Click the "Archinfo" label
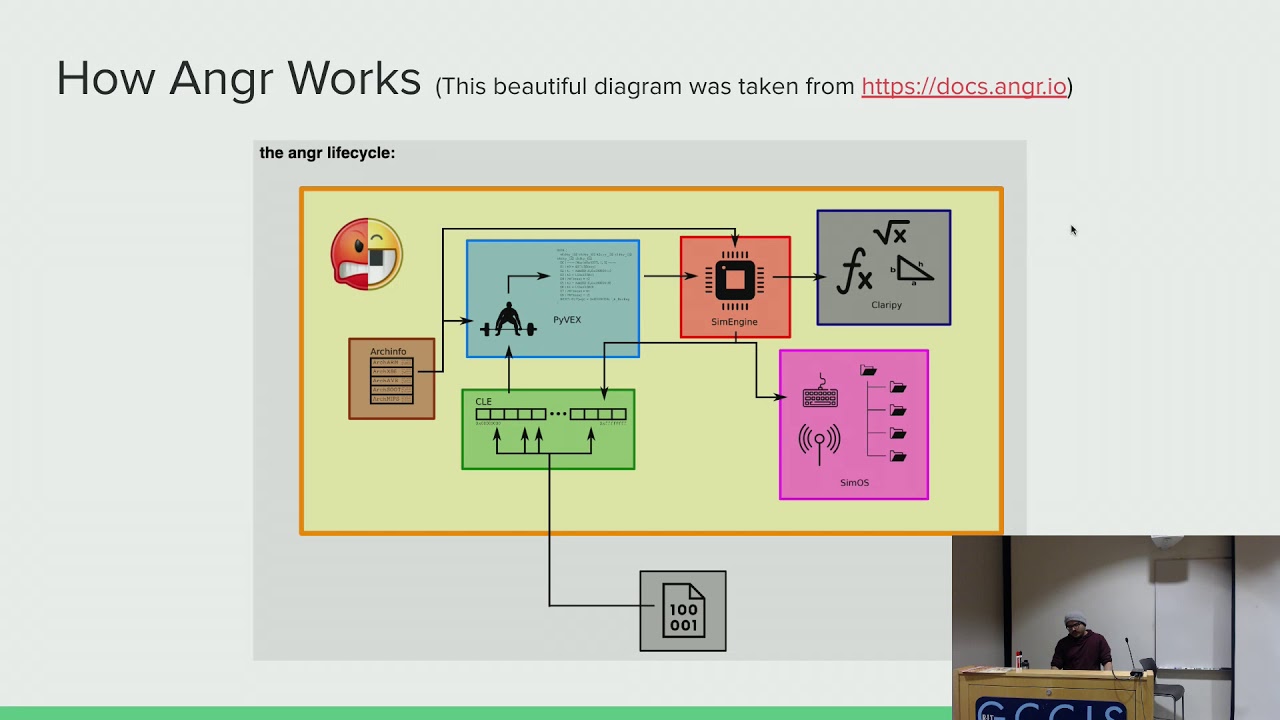Screen dimensions: 1280x720 point(388,352)
